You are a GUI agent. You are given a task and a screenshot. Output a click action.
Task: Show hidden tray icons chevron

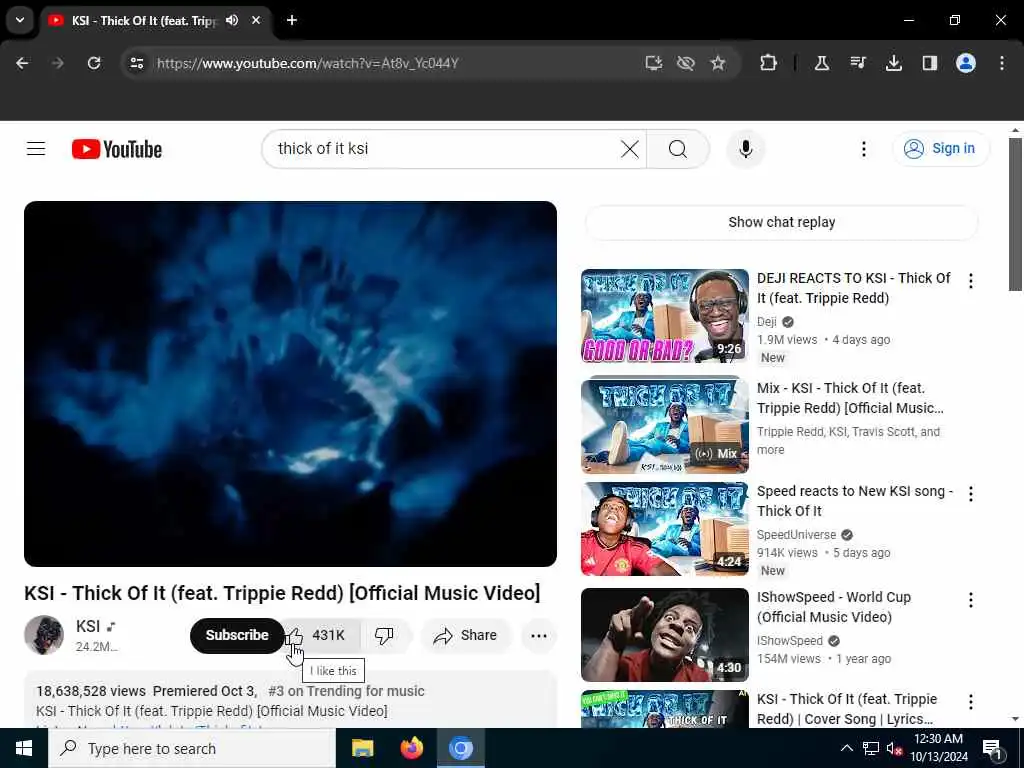point(846,748)
